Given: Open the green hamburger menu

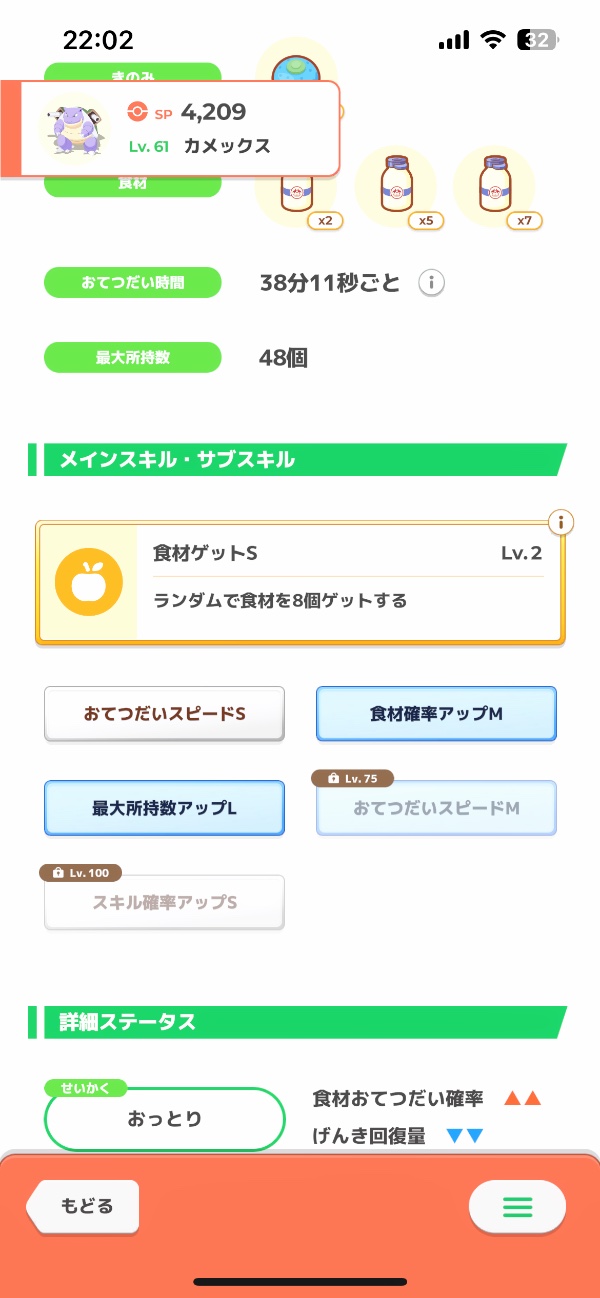Looking at the screenshot, I should (x=517, y=1207).
